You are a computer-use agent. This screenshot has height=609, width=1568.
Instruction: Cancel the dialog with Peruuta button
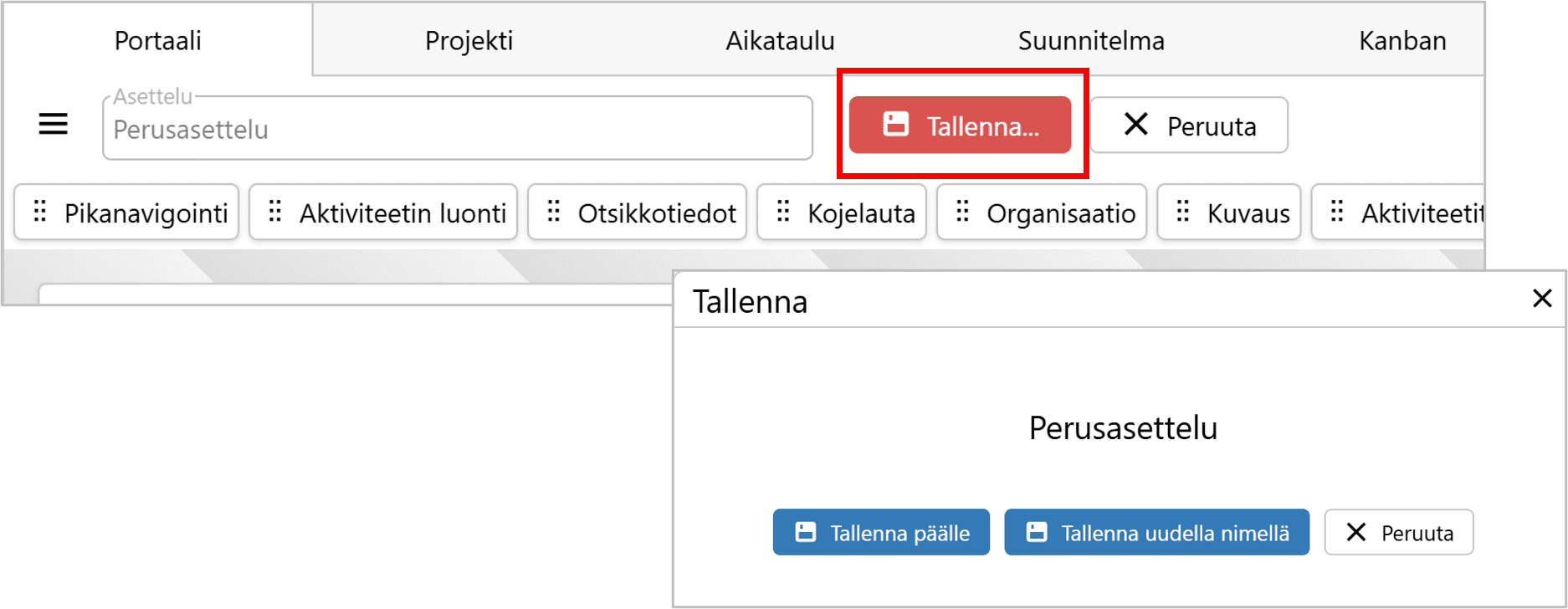coord(1398,532)
